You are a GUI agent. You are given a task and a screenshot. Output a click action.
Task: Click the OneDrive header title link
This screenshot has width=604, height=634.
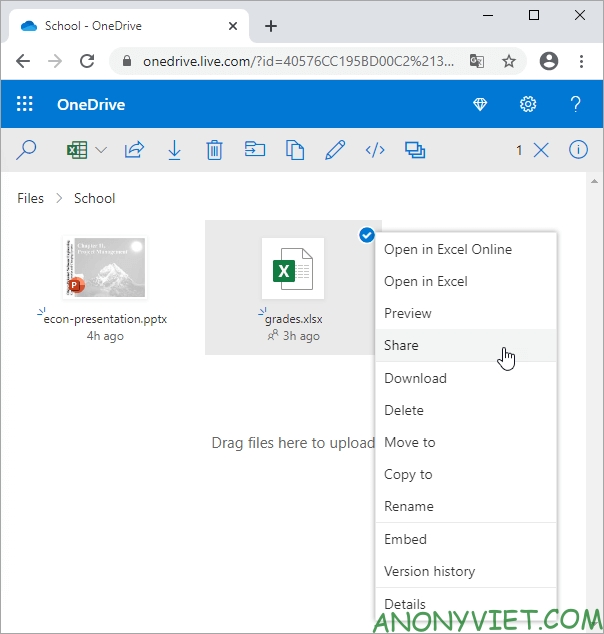(x=91, y=104)
